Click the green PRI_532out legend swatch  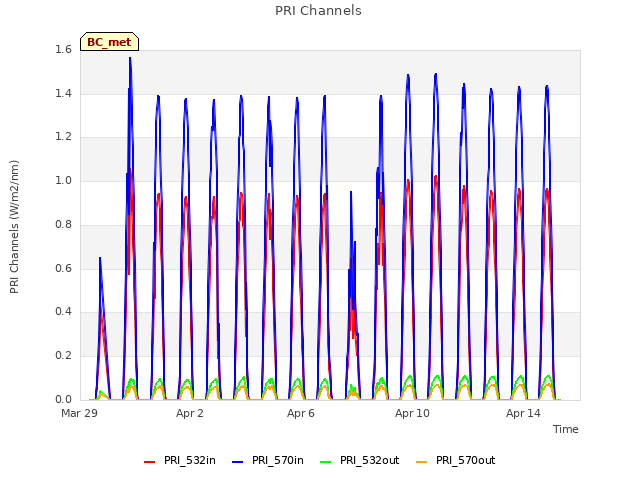326,462
